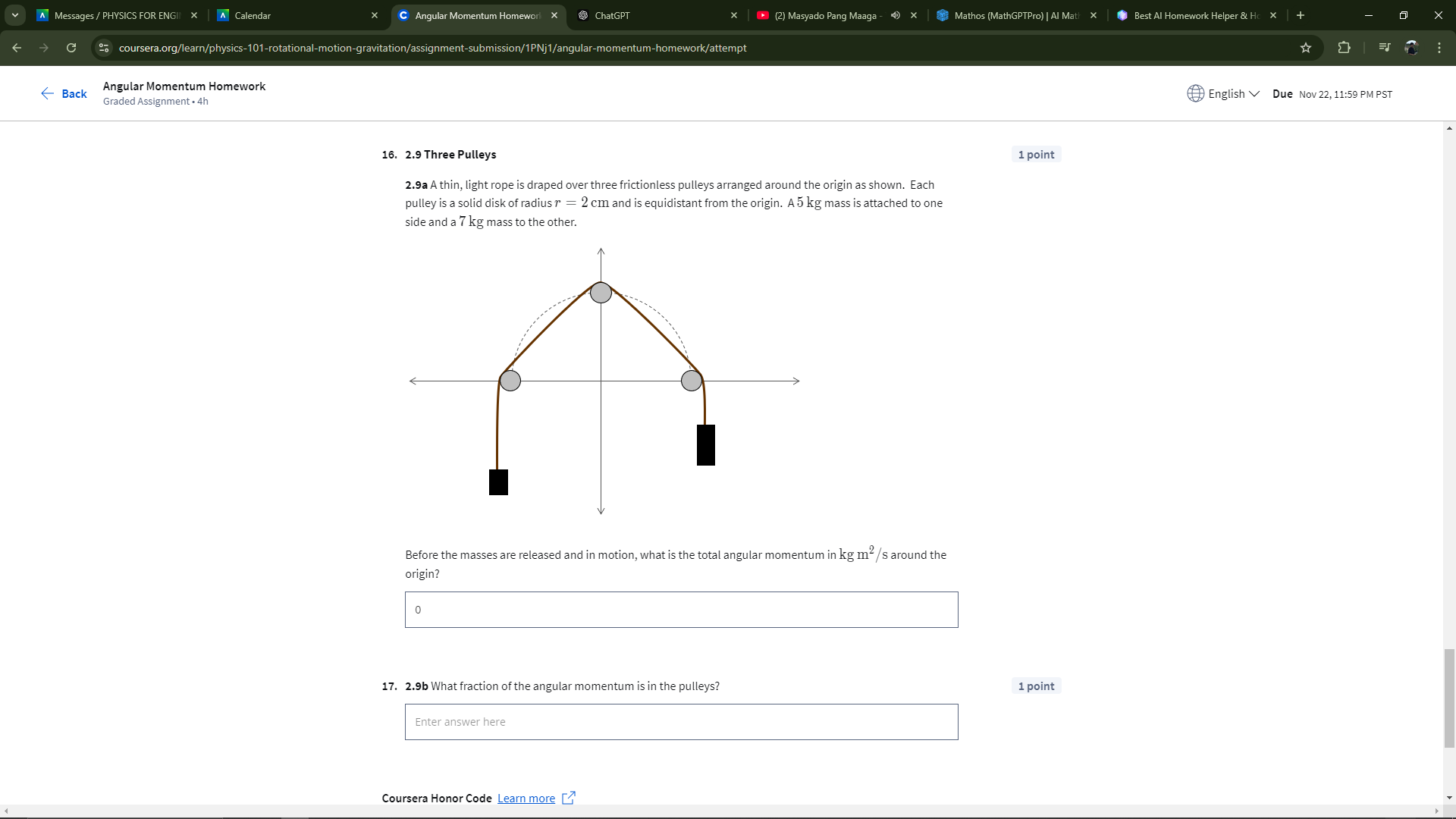This screenshot has height=819, width=1456.
Task: Click the 'Coursera Honor Code' text
Action: pyautogui.click(x=437, y=799)
